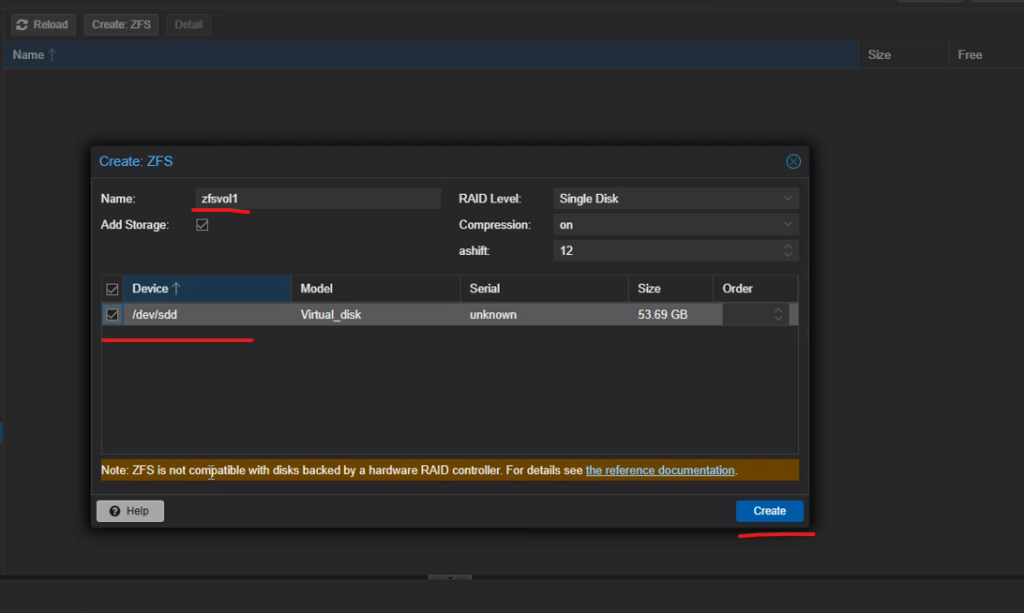The image size is (1024, 613).
Task: Sort by the Device column header
Action: [207, 289]
